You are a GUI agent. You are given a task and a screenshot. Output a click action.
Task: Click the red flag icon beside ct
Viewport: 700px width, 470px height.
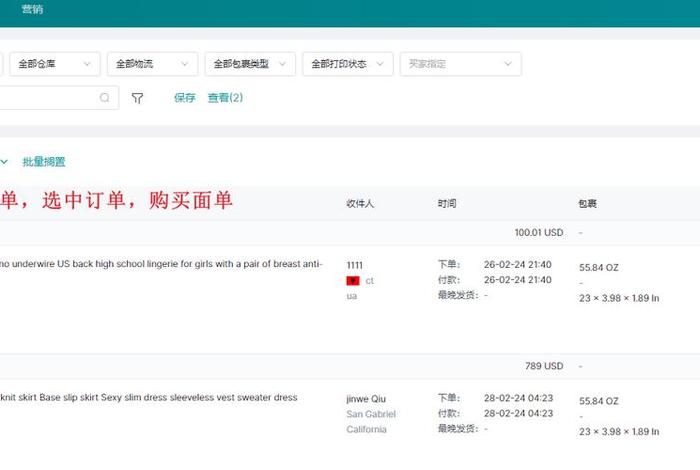[x=353, y=281]
